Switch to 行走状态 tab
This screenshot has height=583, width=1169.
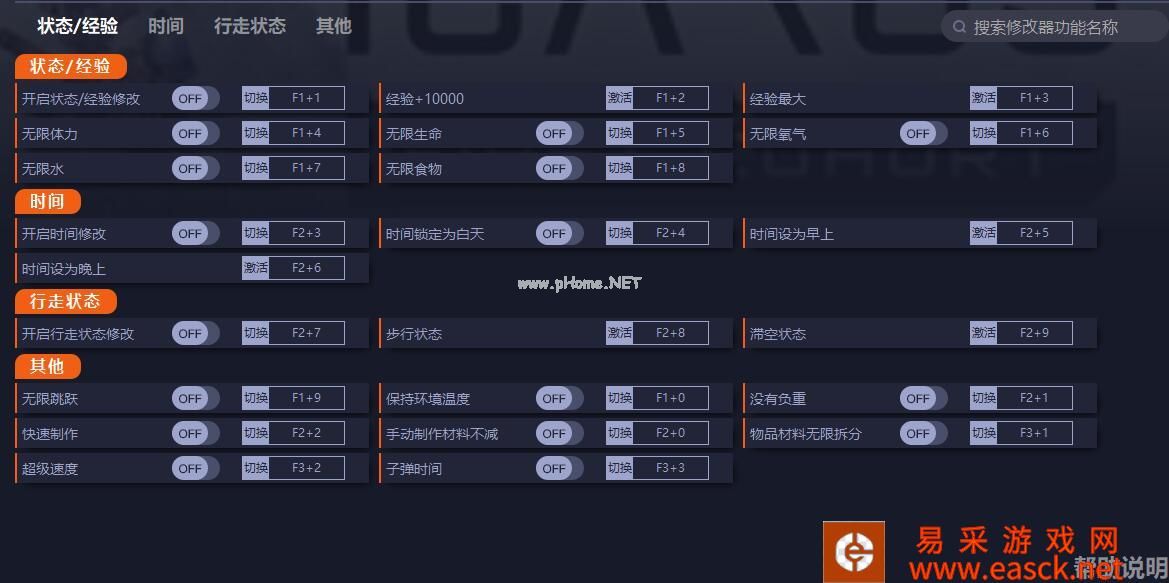tap(250, 26)
